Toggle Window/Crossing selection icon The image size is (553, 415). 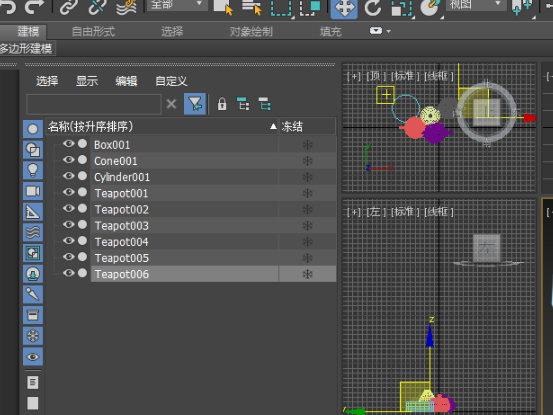(x=310, y=8)
